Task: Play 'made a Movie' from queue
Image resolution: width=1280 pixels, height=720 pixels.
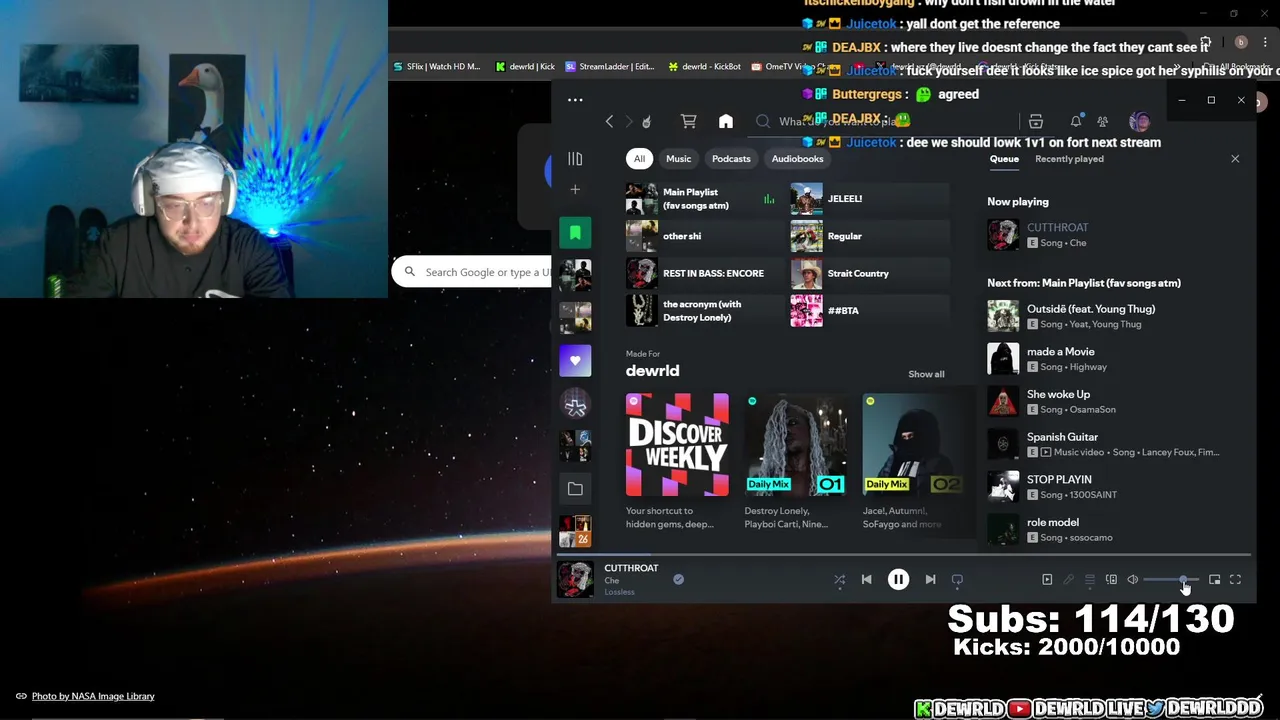Action: 1115,359
